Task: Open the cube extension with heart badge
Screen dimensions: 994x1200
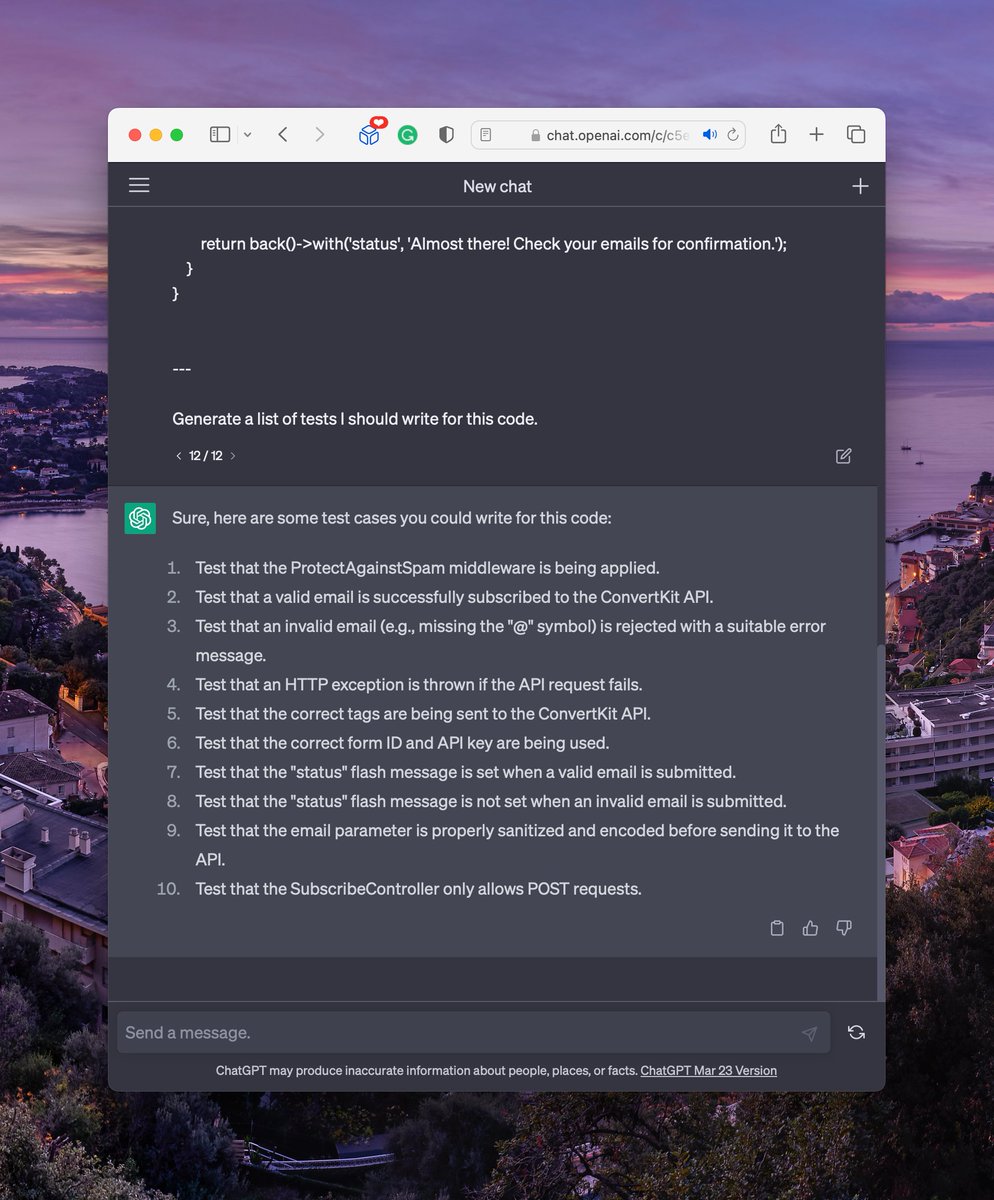Action: [371, 132]
